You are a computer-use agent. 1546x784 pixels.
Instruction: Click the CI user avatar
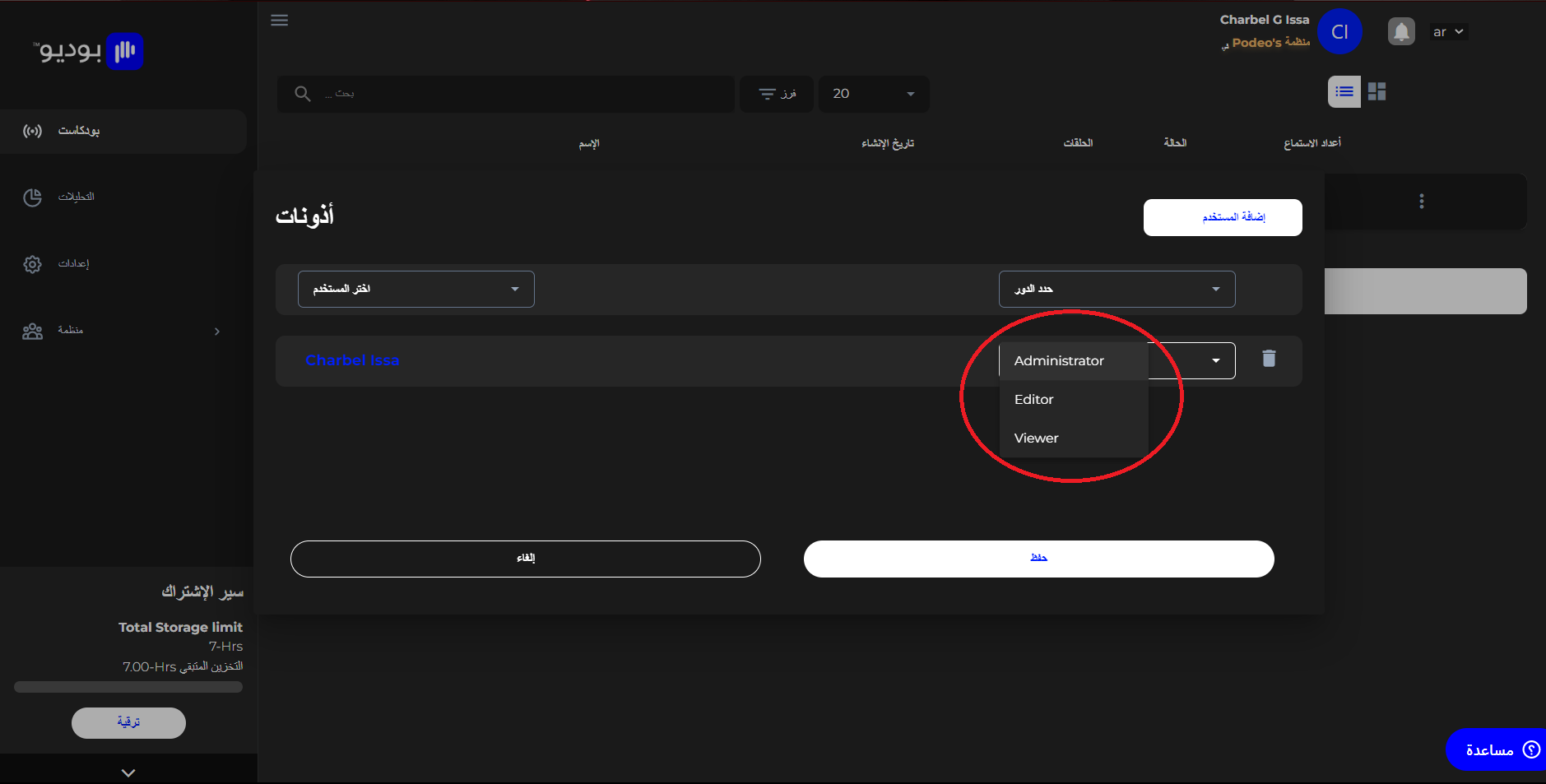(x=1339, y=31)
